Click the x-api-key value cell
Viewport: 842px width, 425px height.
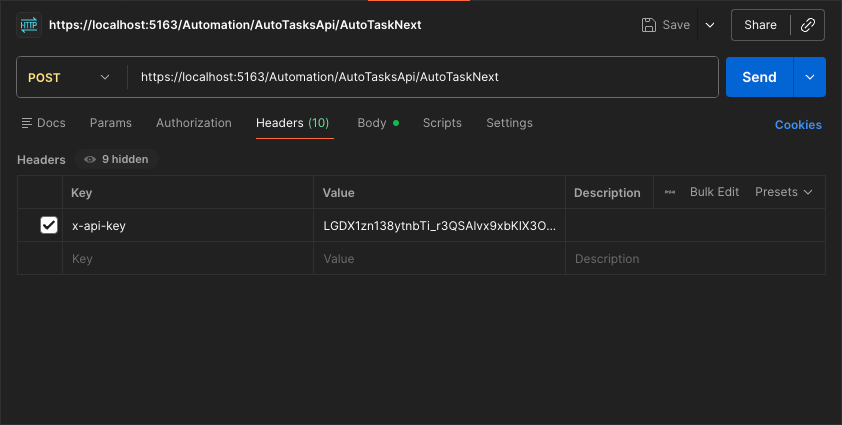coord(439,226)
